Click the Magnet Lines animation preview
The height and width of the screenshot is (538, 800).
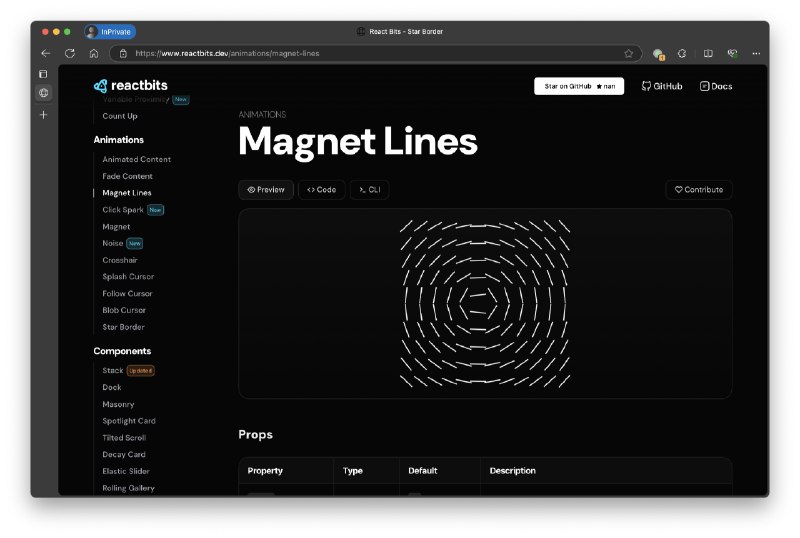coord(485,303)
